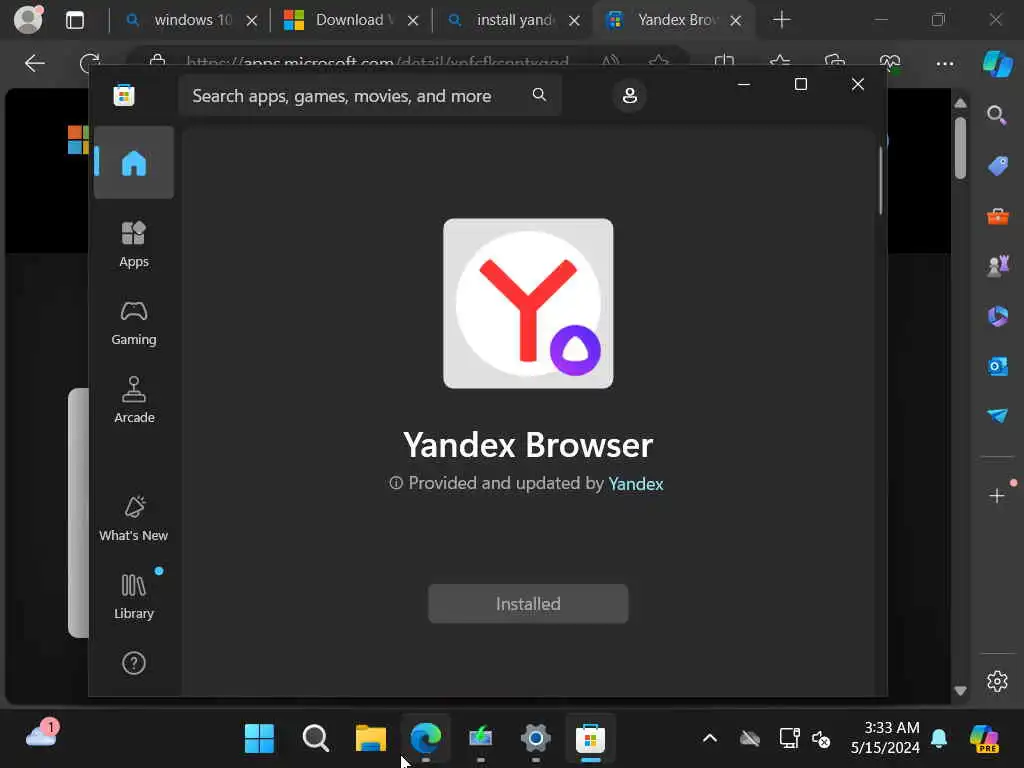Refresh the Edge page
The width and height of the screenshot is (1024, 768).
point(89,63)
